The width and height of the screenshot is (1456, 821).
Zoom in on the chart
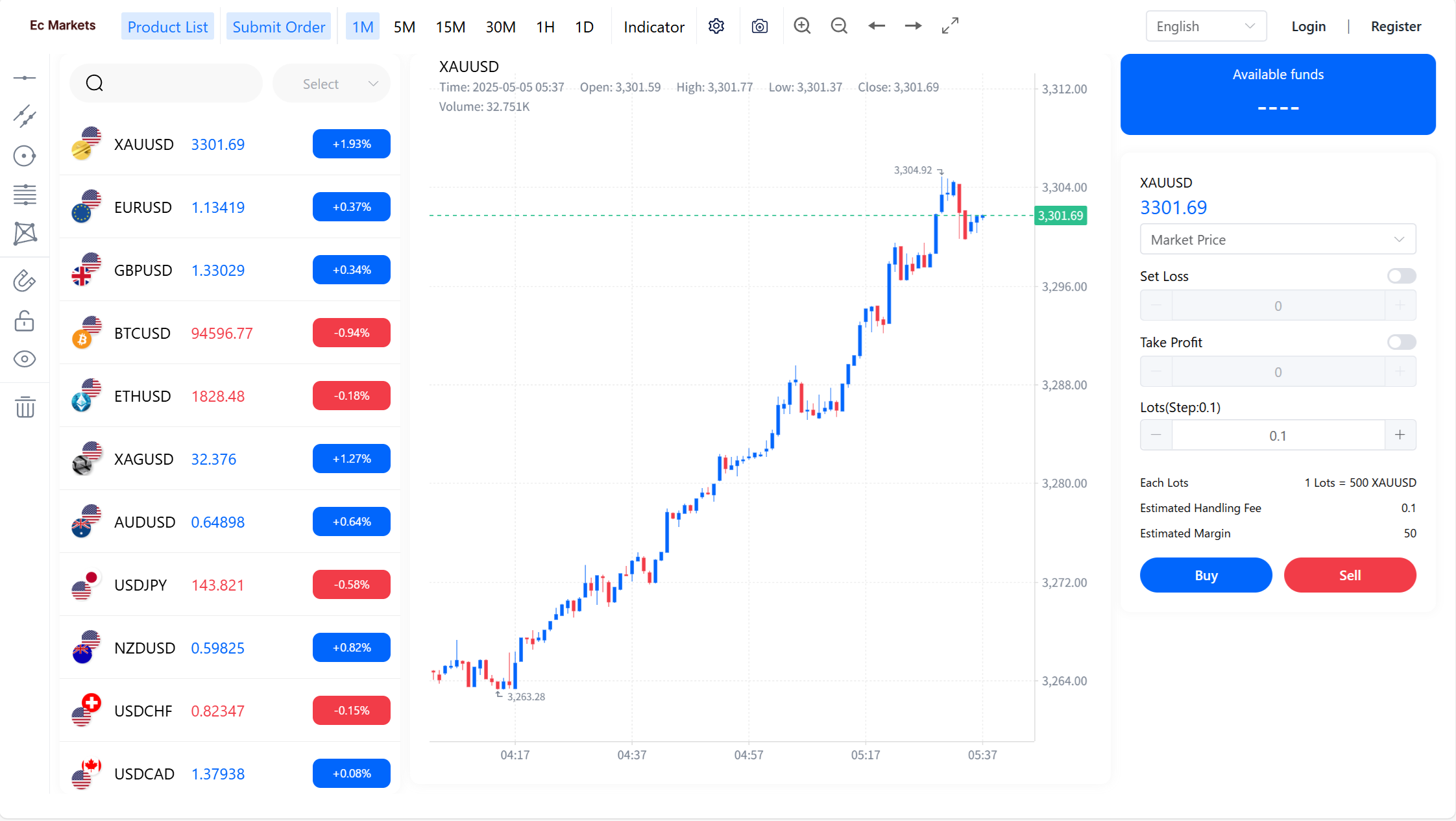click(x=802, y=26)
